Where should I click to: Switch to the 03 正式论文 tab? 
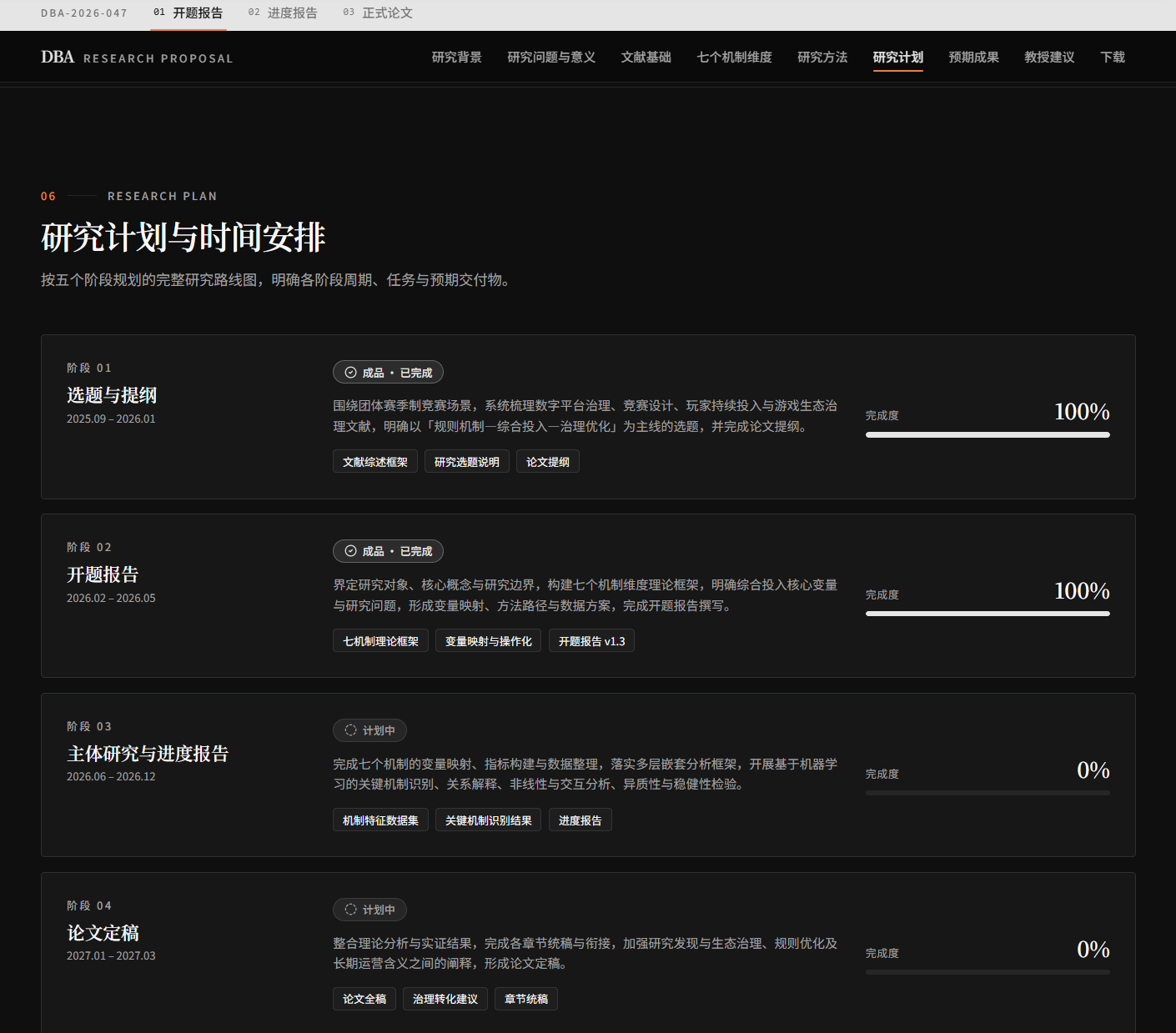(378, 13)
